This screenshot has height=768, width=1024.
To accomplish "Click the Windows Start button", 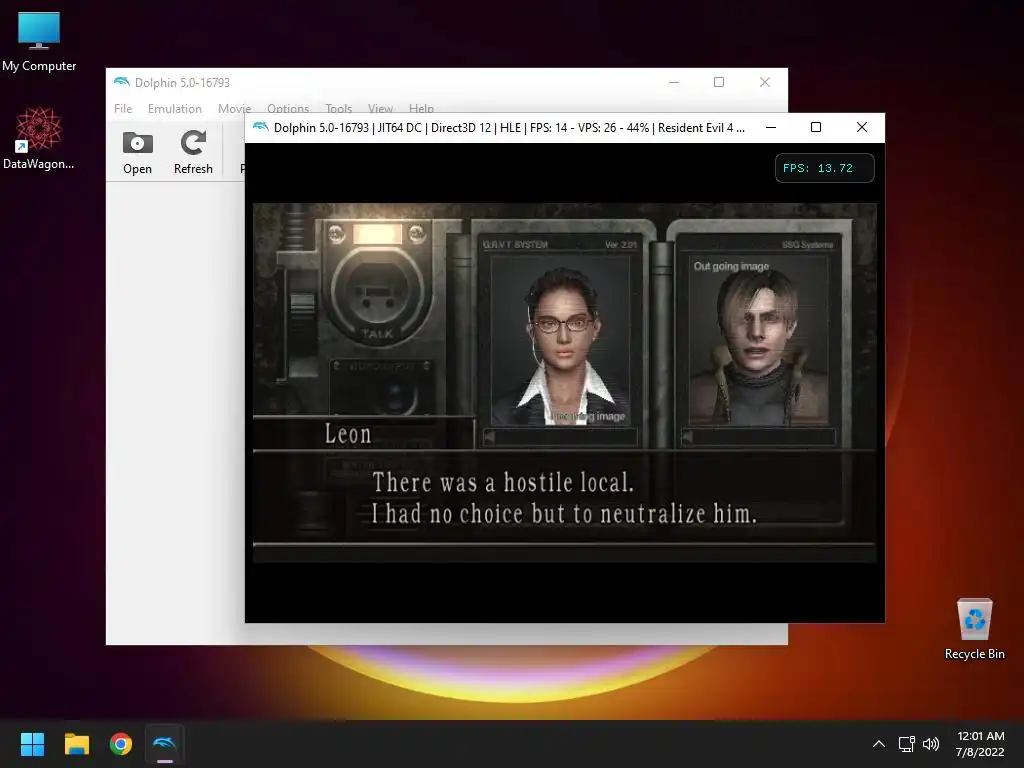I will point(32,744).
